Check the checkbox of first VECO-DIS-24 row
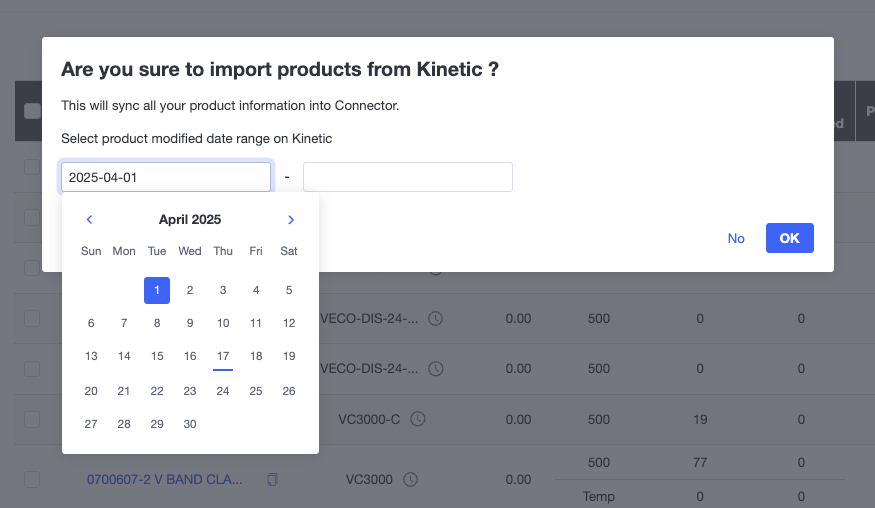 pyautogui.click(x=32, y=319)
